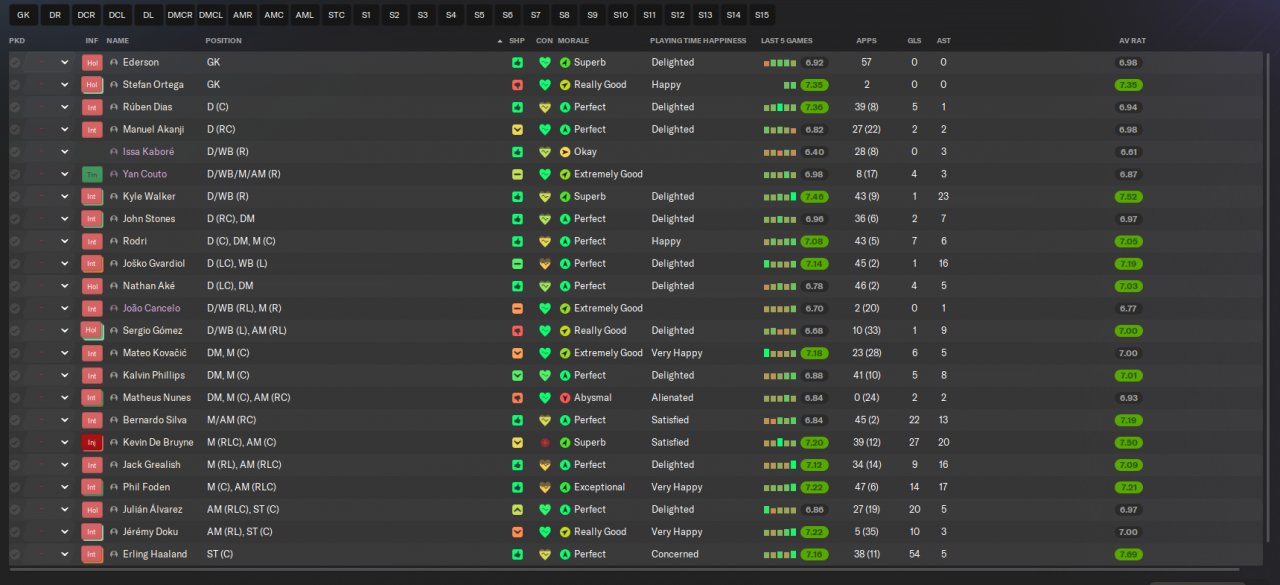Viewport: 1280px width, 585px height.
Task: Click Yan Couto's green Trn status badge
Action: click(x=92, y=174)
